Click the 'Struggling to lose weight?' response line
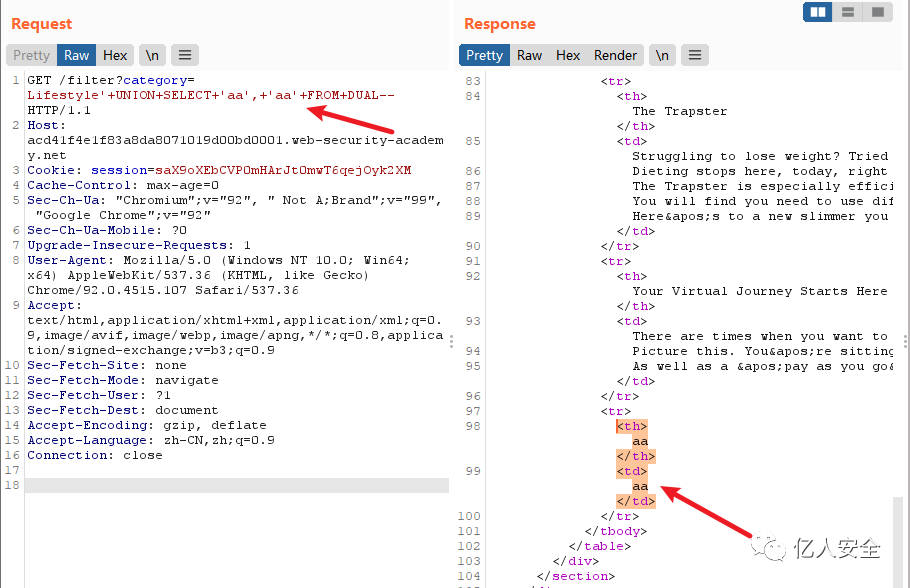The width and height of the screenshot is (910, 588). (760, 156)
